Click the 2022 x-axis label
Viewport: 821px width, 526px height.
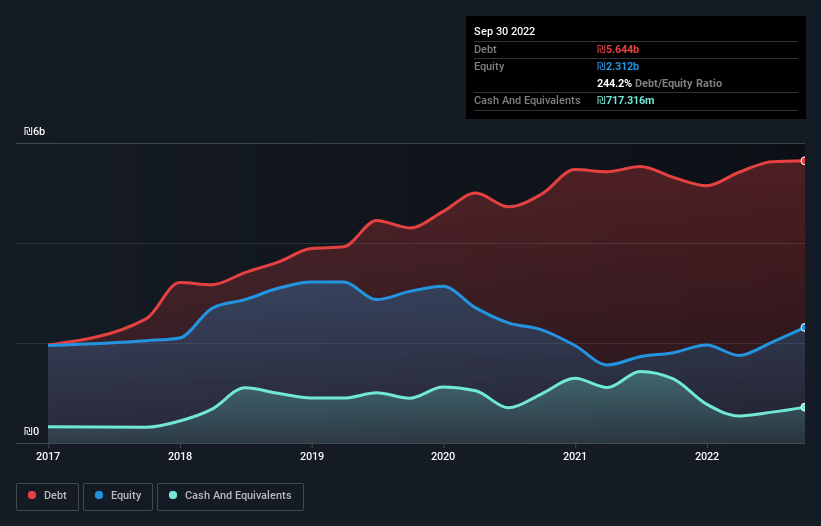[x=707, y=456]
